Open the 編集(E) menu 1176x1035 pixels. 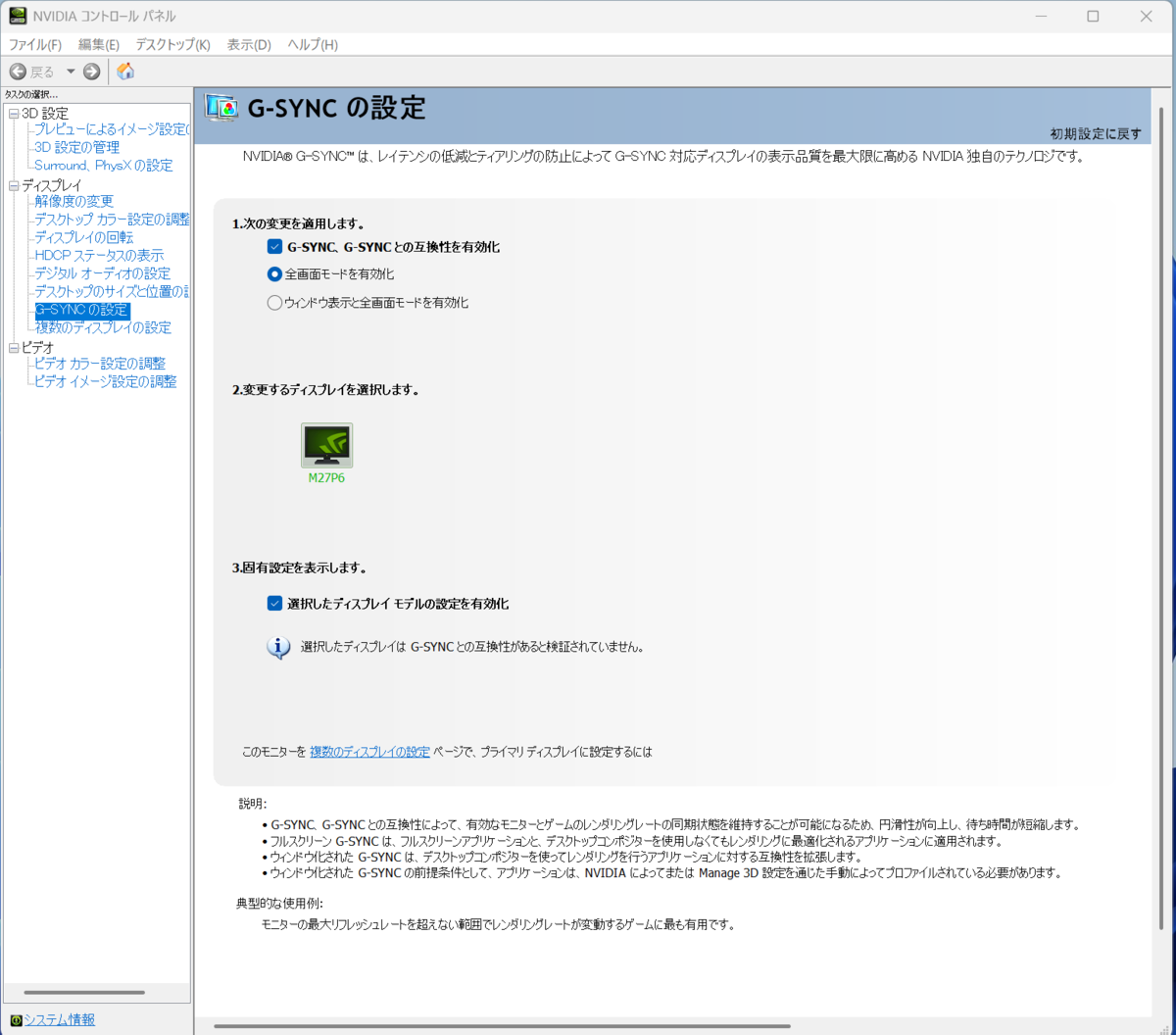click(99, 45)
